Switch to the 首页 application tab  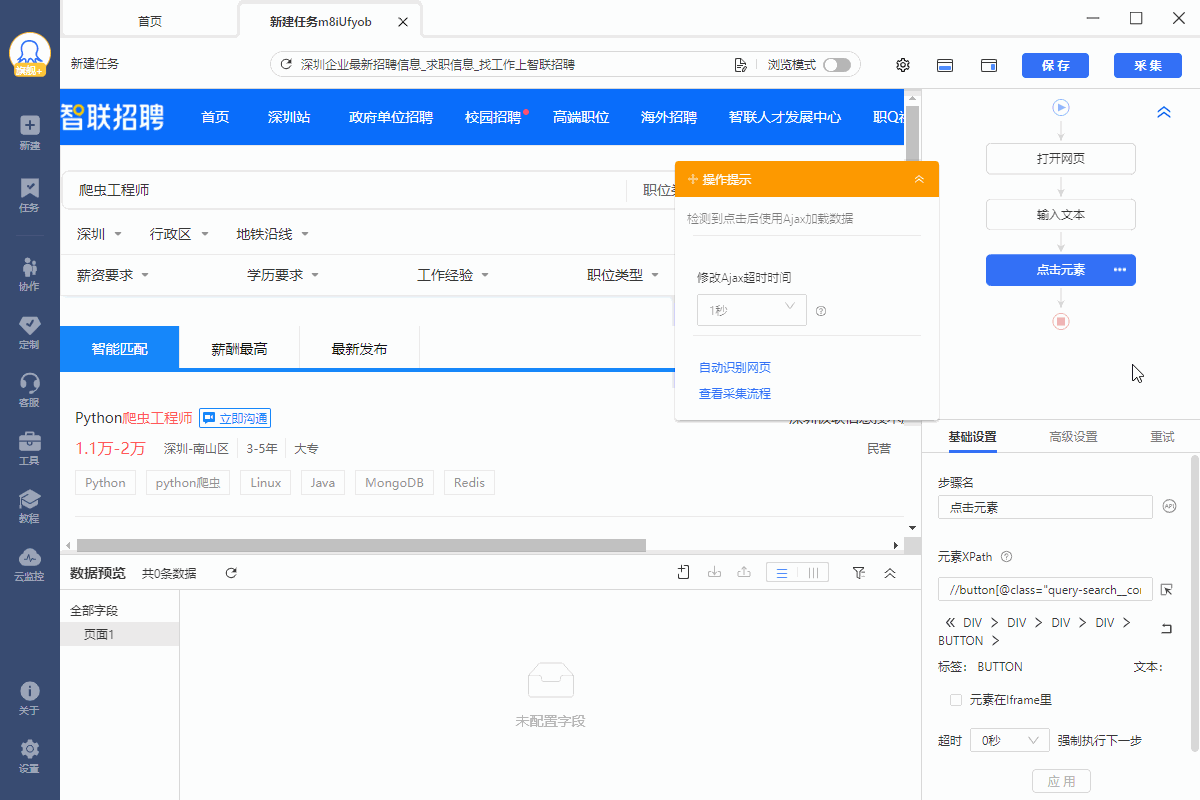coord(150,21)
